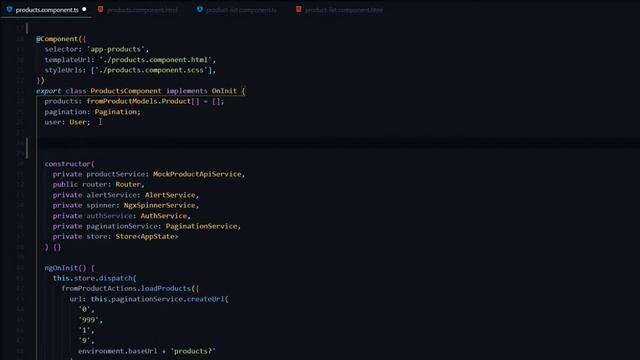The height and width of the screenshot is (360, 640).
Task: Click fromProductActions.loadProducts call
Action: pyautogui.click(x=126, y=289)
